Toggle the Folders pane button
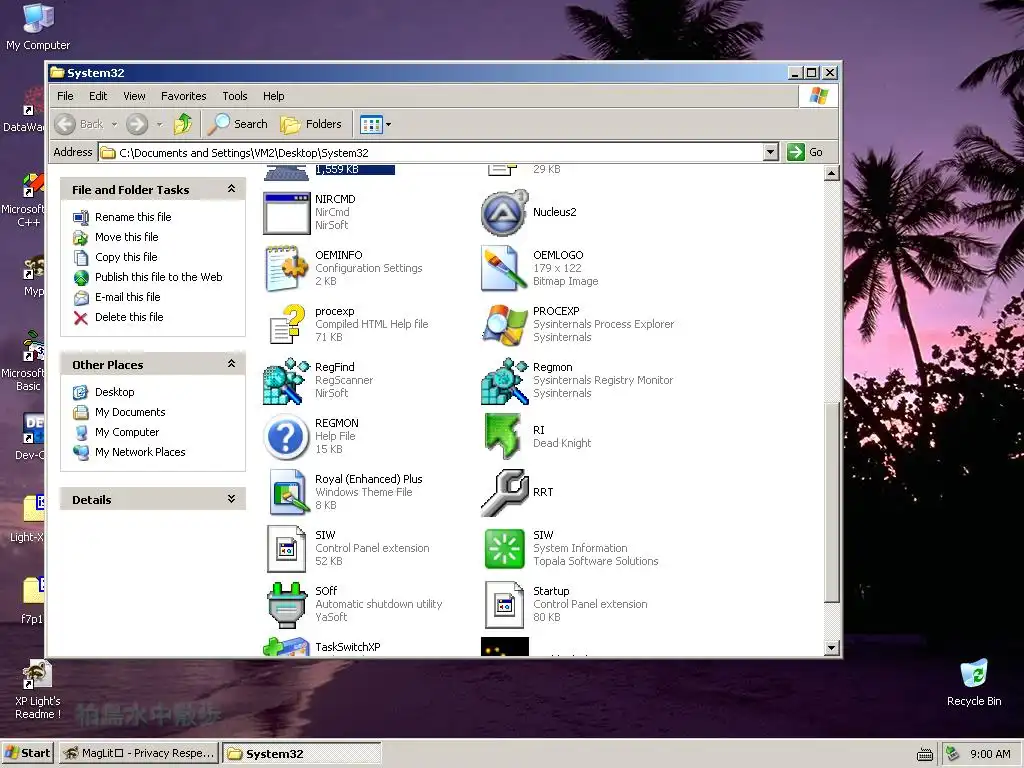1024x768 pixels. click(311, 124)
